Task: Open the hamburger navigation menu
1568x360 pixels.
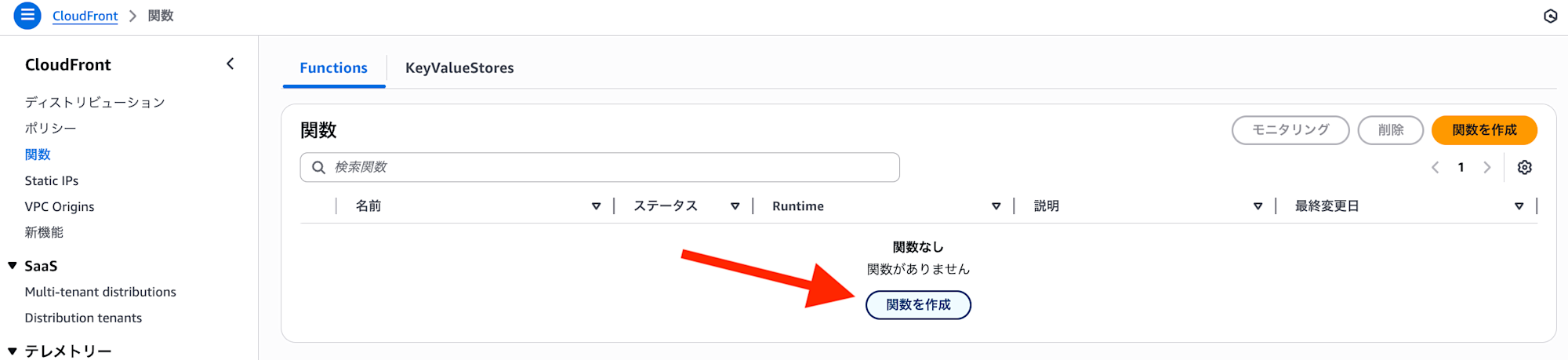Action: [x=27, y=16]
